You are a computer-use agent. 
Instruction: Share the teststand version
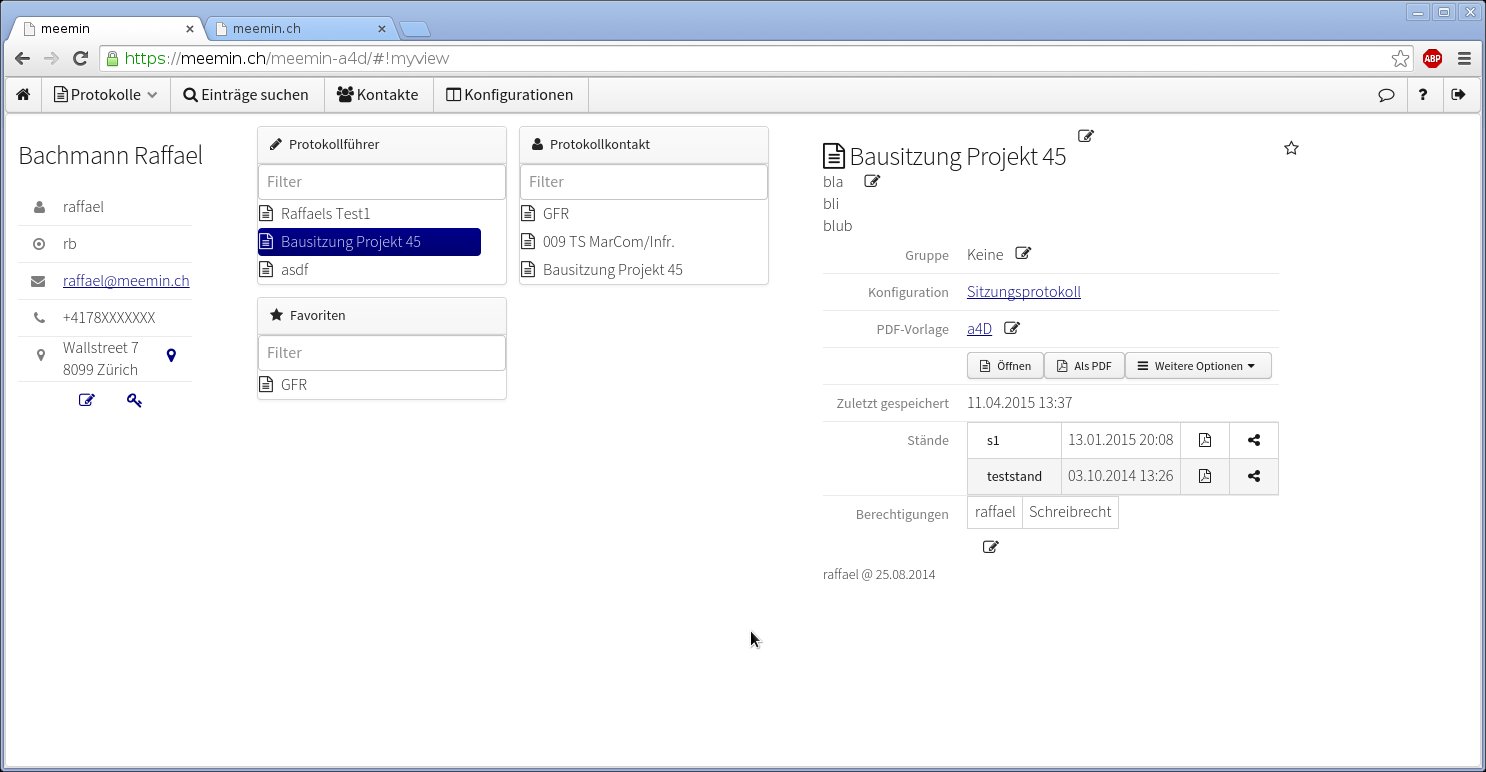pyautogui.click(x=1254, y=476)
